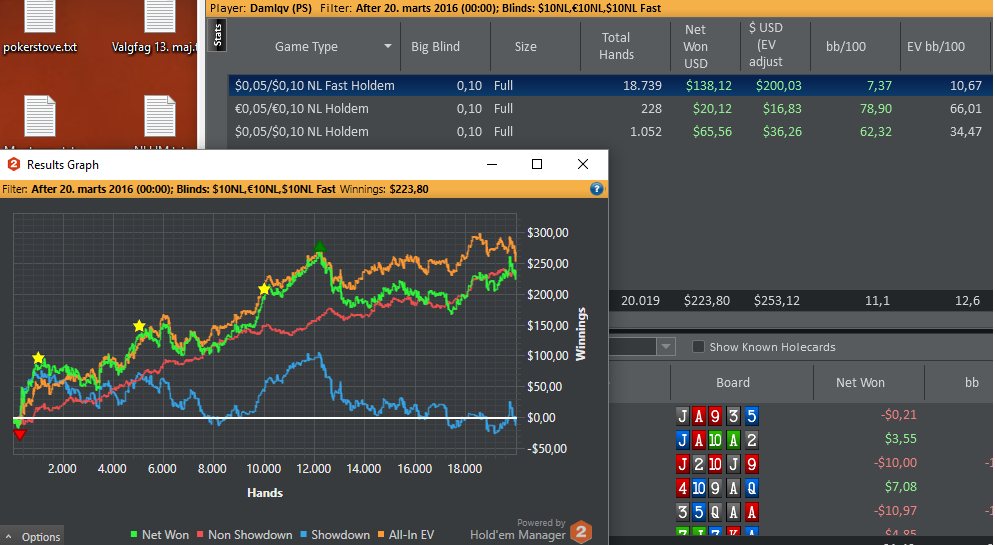Click the Hold'em Manager 2 logo
Screen dimensions: 995x545
[x=581, y=532]
